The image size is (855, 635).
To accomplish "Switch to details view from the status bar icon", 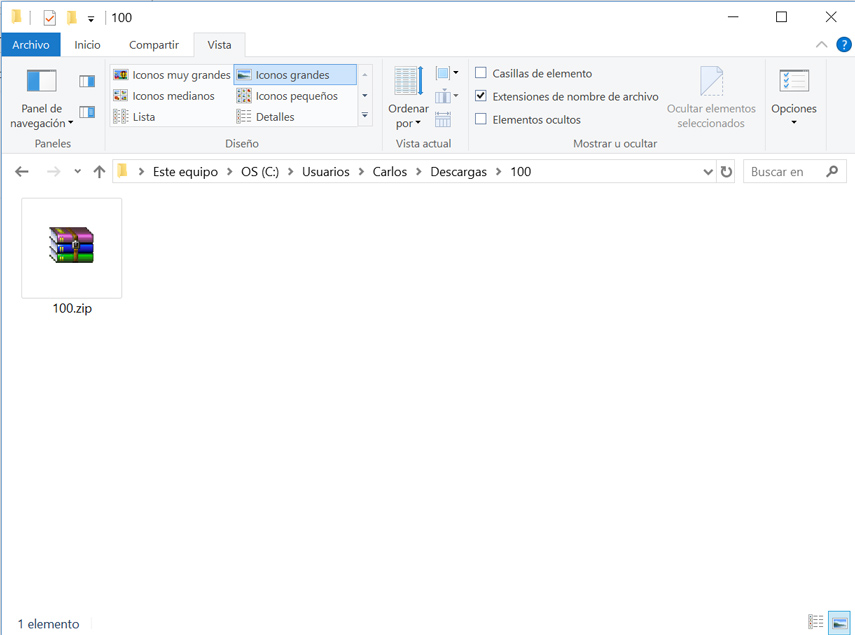I will point(815,622).
